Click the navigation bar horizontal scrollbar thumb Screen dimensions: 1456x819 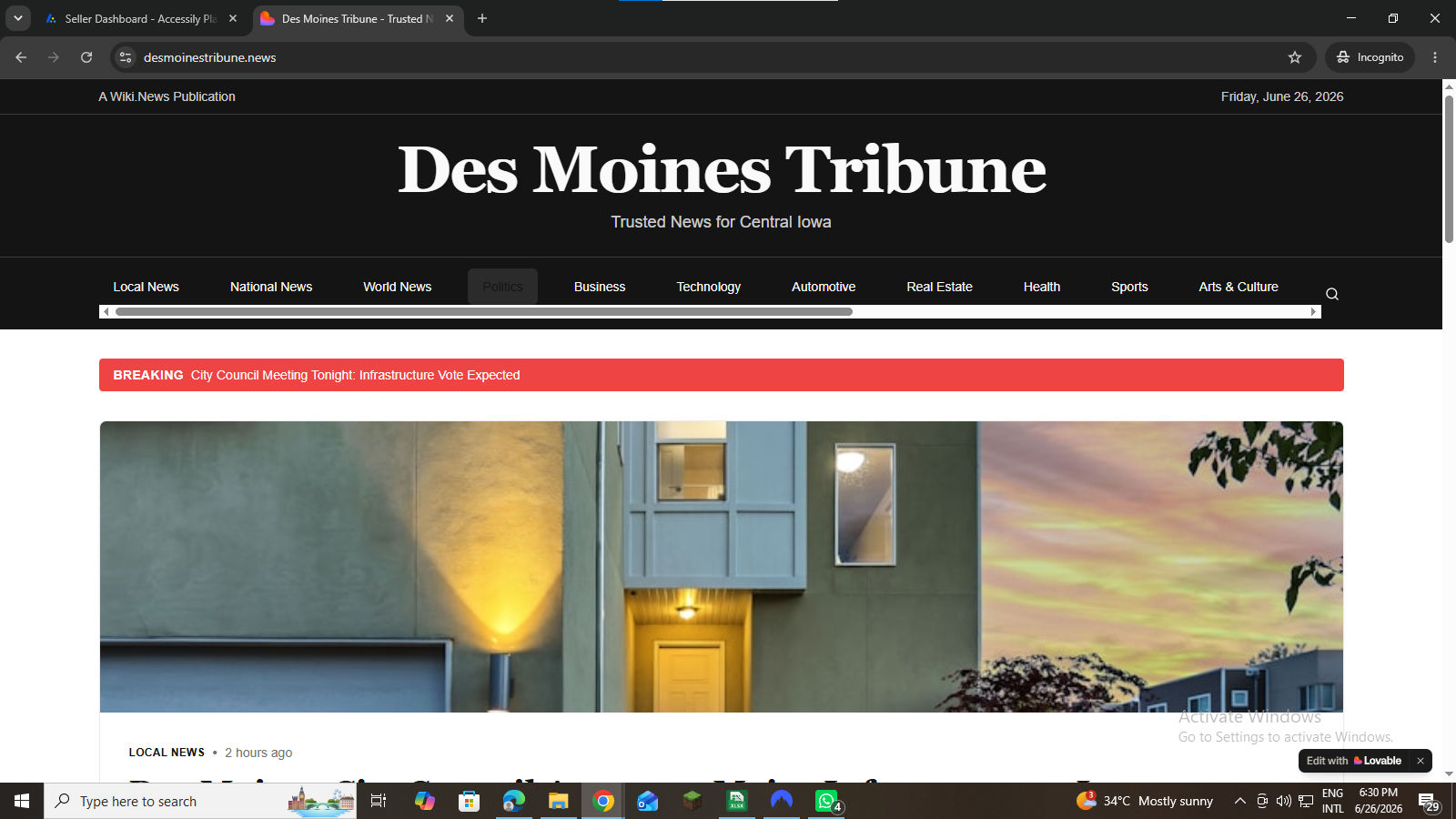pyautogui.click(x=484, y=312)
